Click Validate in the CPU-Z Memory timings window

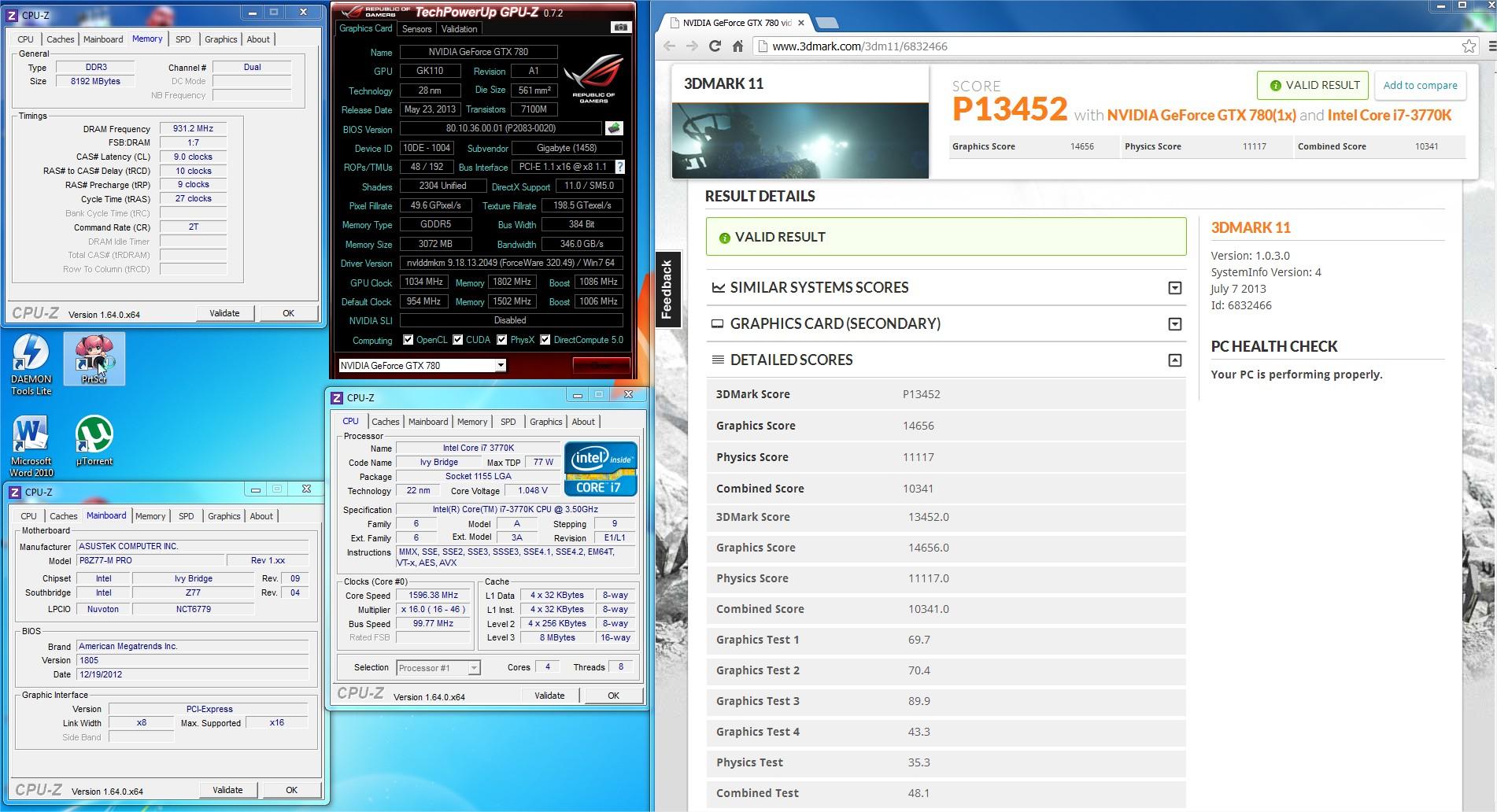[x=224, y=313]
